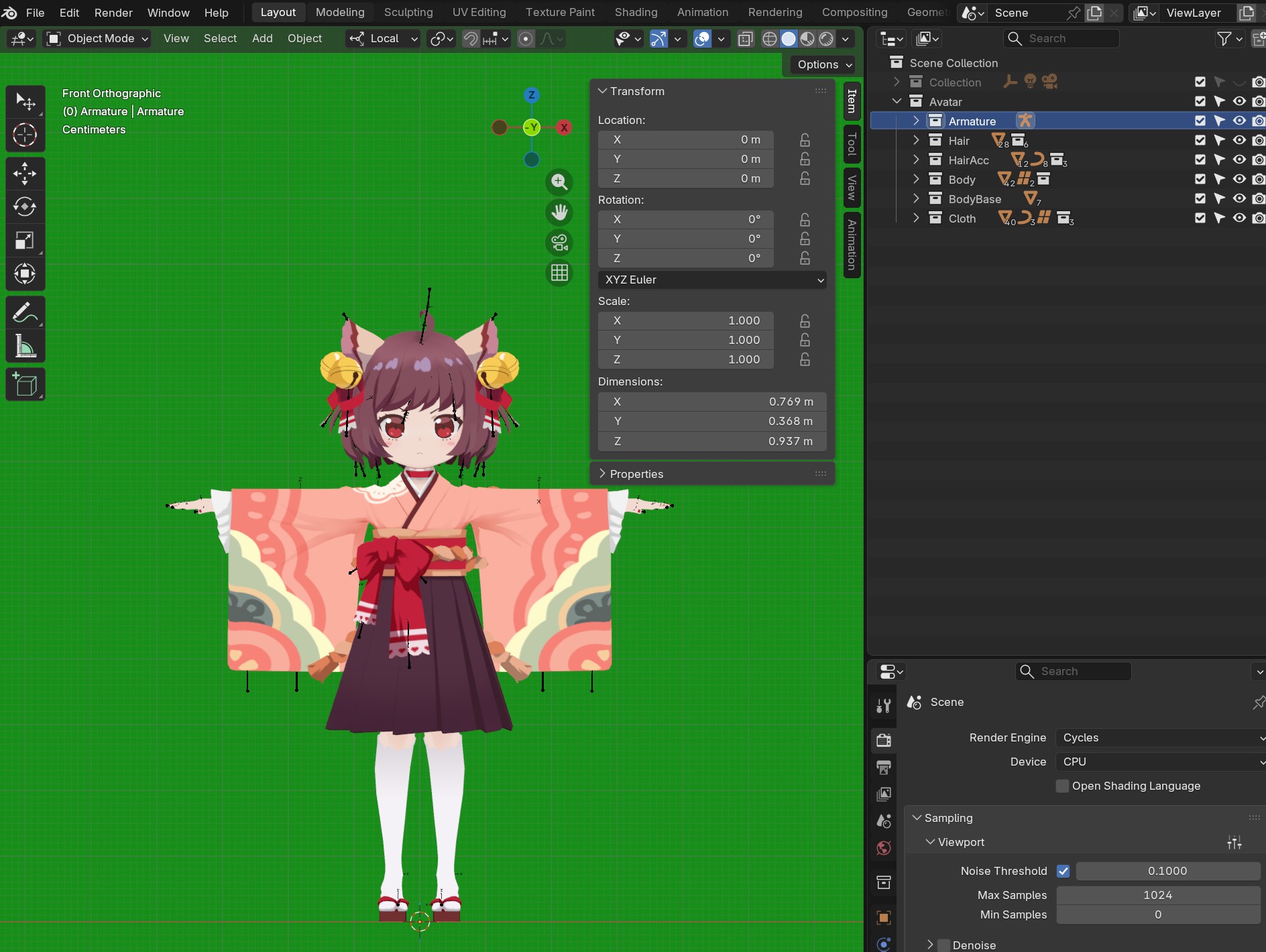1266x952 pixels.
Task: Activate the Scale tool
Action: click(x=25, y=240)
